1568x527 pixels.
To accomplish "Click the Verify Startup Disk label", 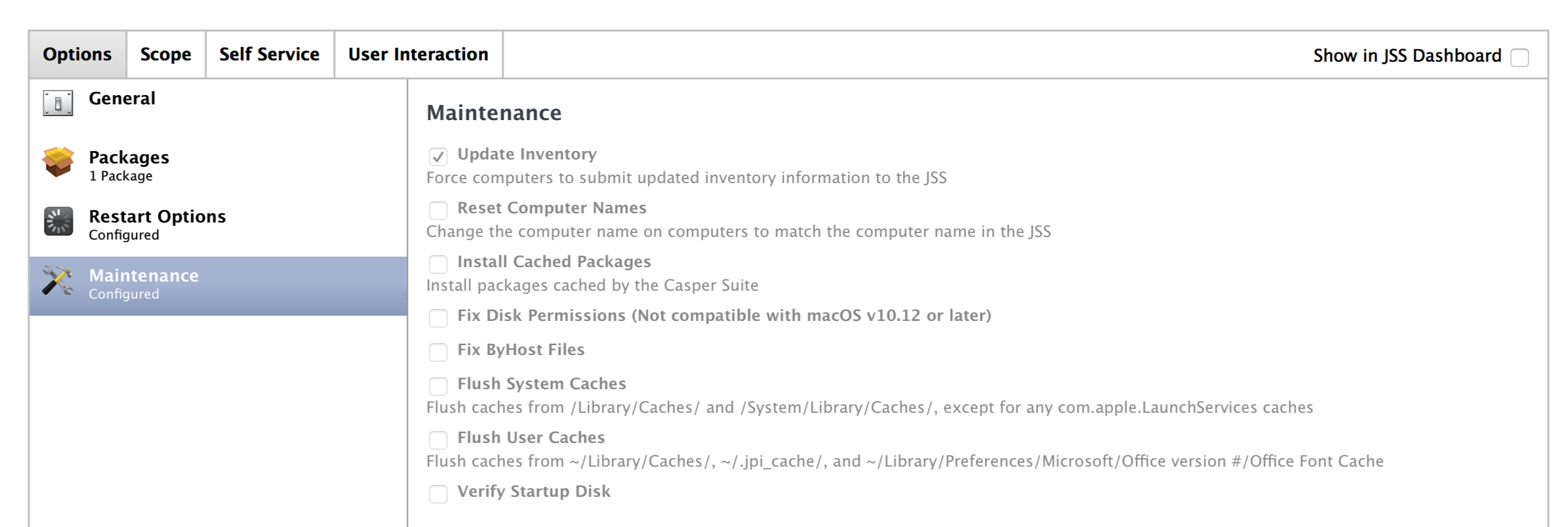I will click(534, 492).
